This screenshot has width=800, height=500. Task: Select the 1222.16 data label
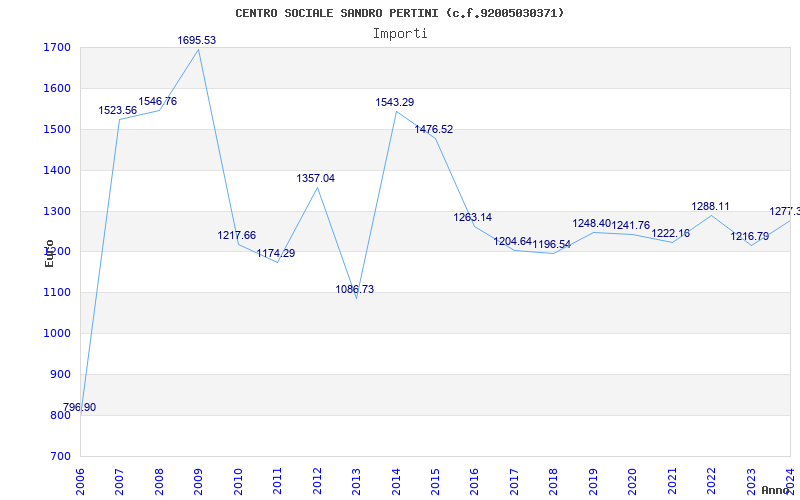pyautogui.click(x=670, y=233)
